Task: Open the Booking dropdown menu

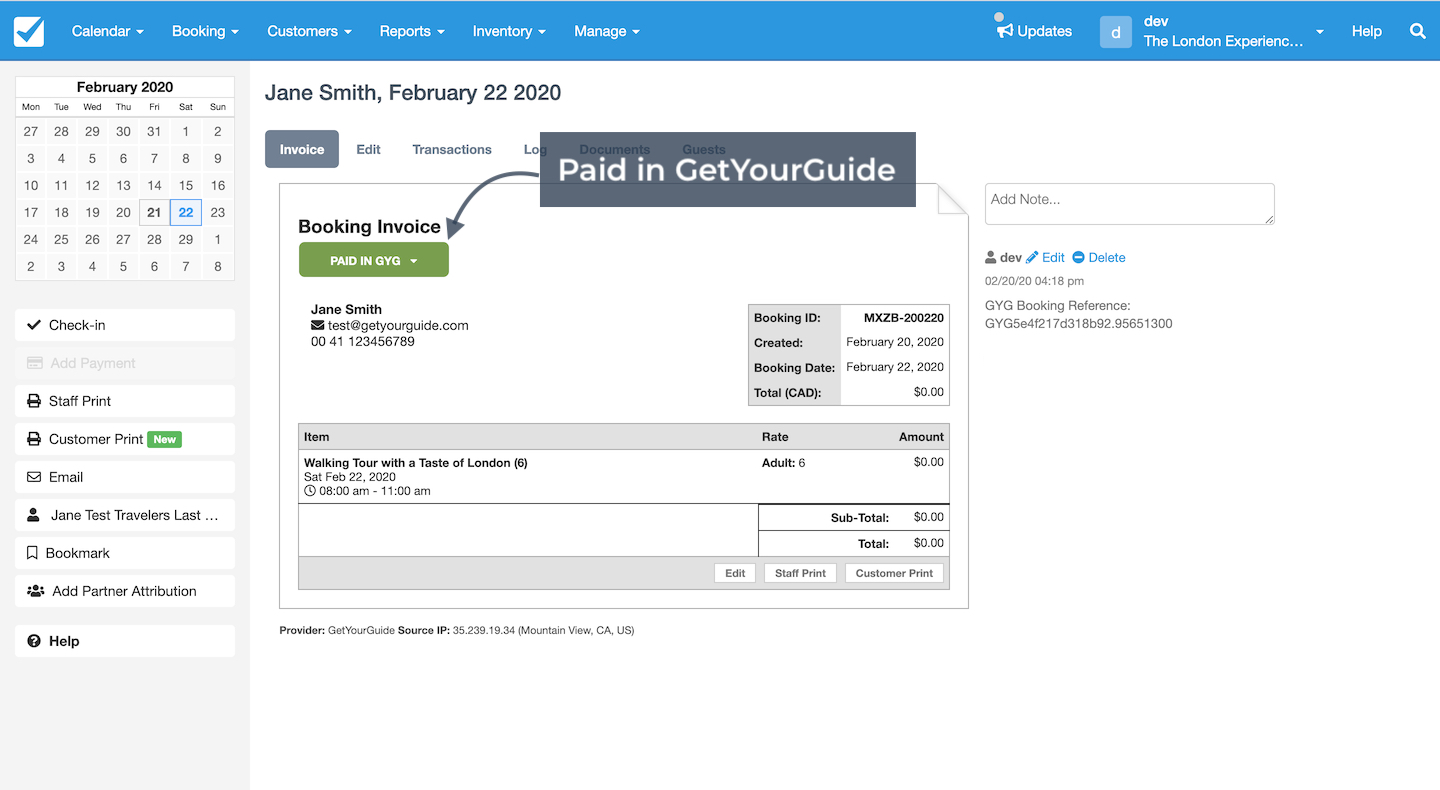Action: click(205, 31)
